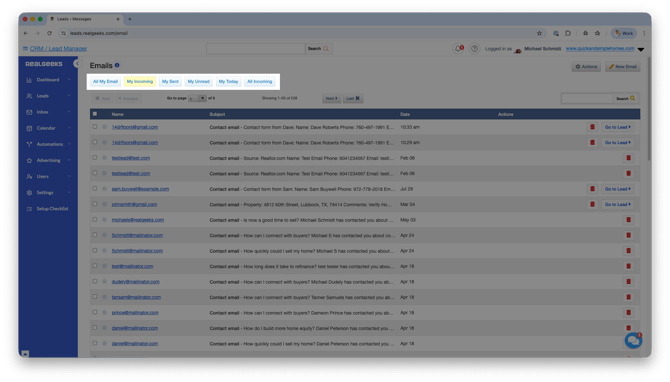Delete the 10:29 am Dave Roberts email
Viewport: 670px width, 382px height.
[592, 143]
